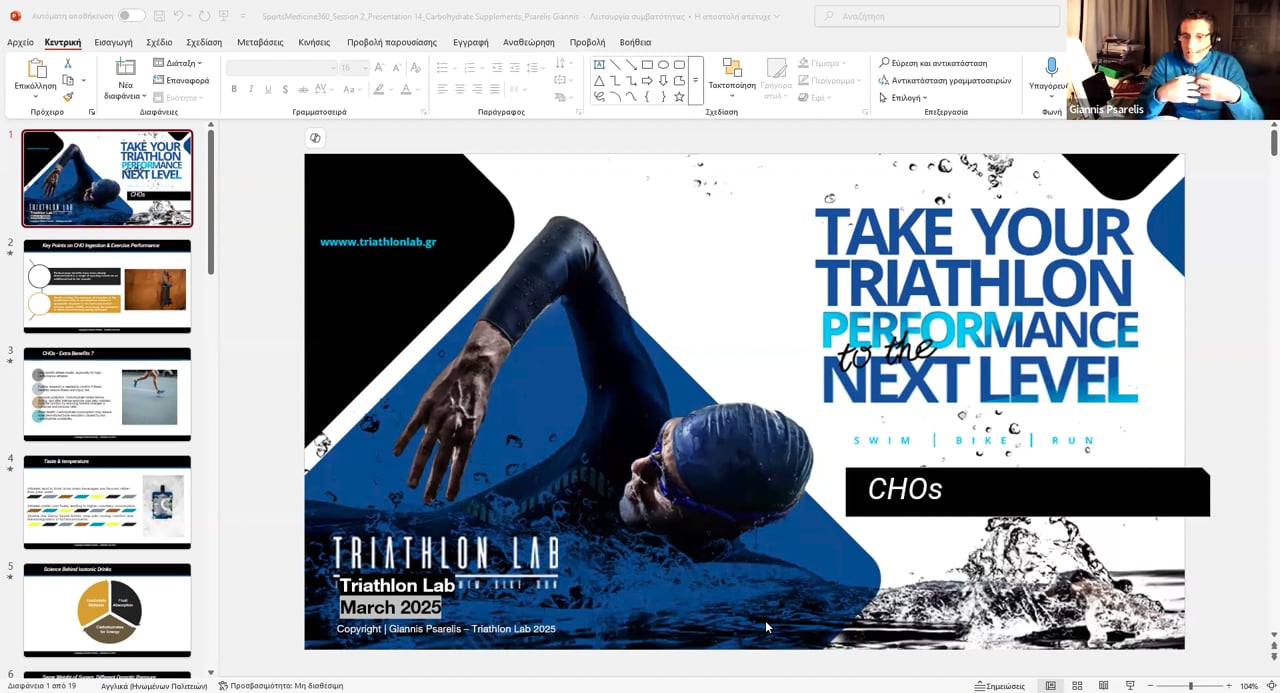Click the Προσβασιμότητα accessibility status
1280x693 pixels.
281,686
